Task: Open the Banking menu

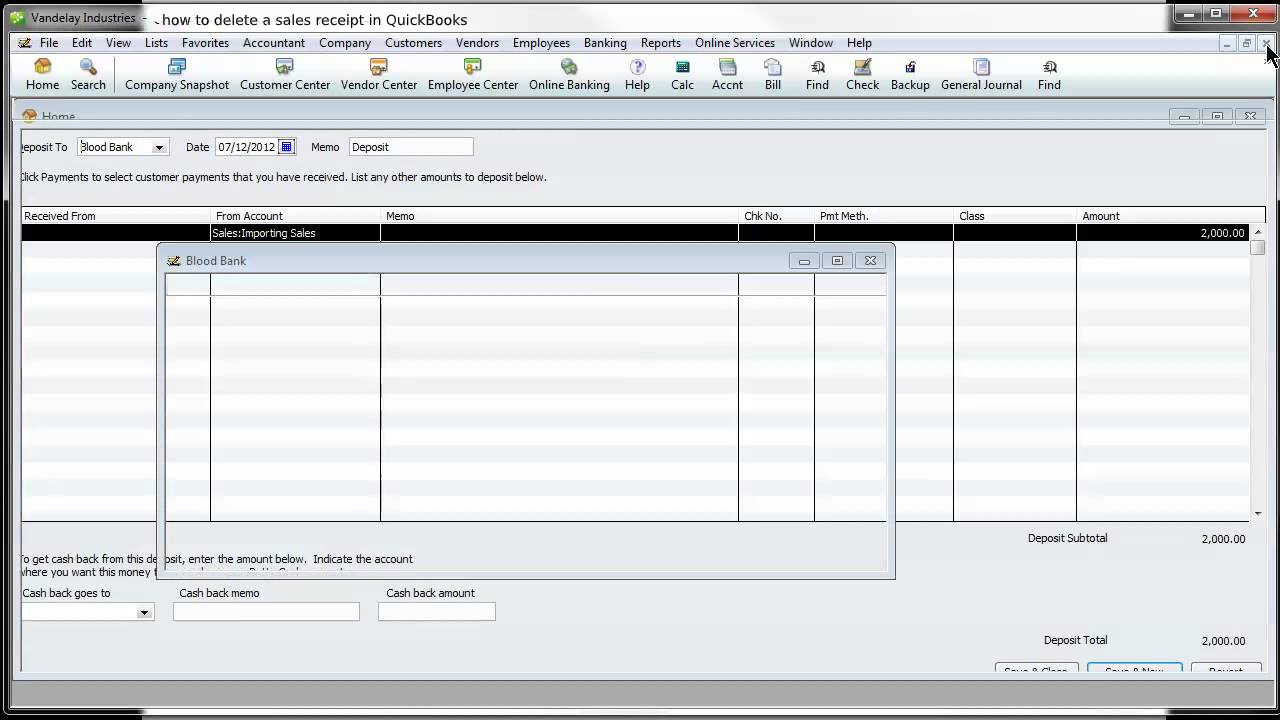Action: click(x=605, y=43)
